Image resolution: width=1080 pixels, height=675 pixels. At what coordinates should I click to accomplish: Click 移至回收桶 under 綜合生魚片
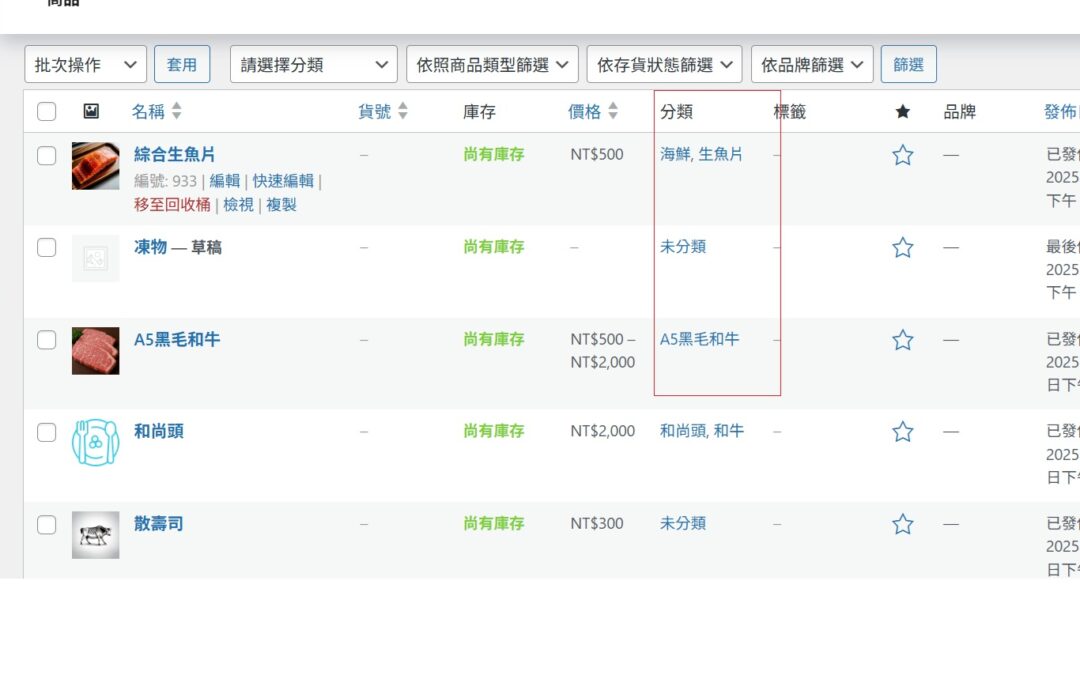(172, 205)
